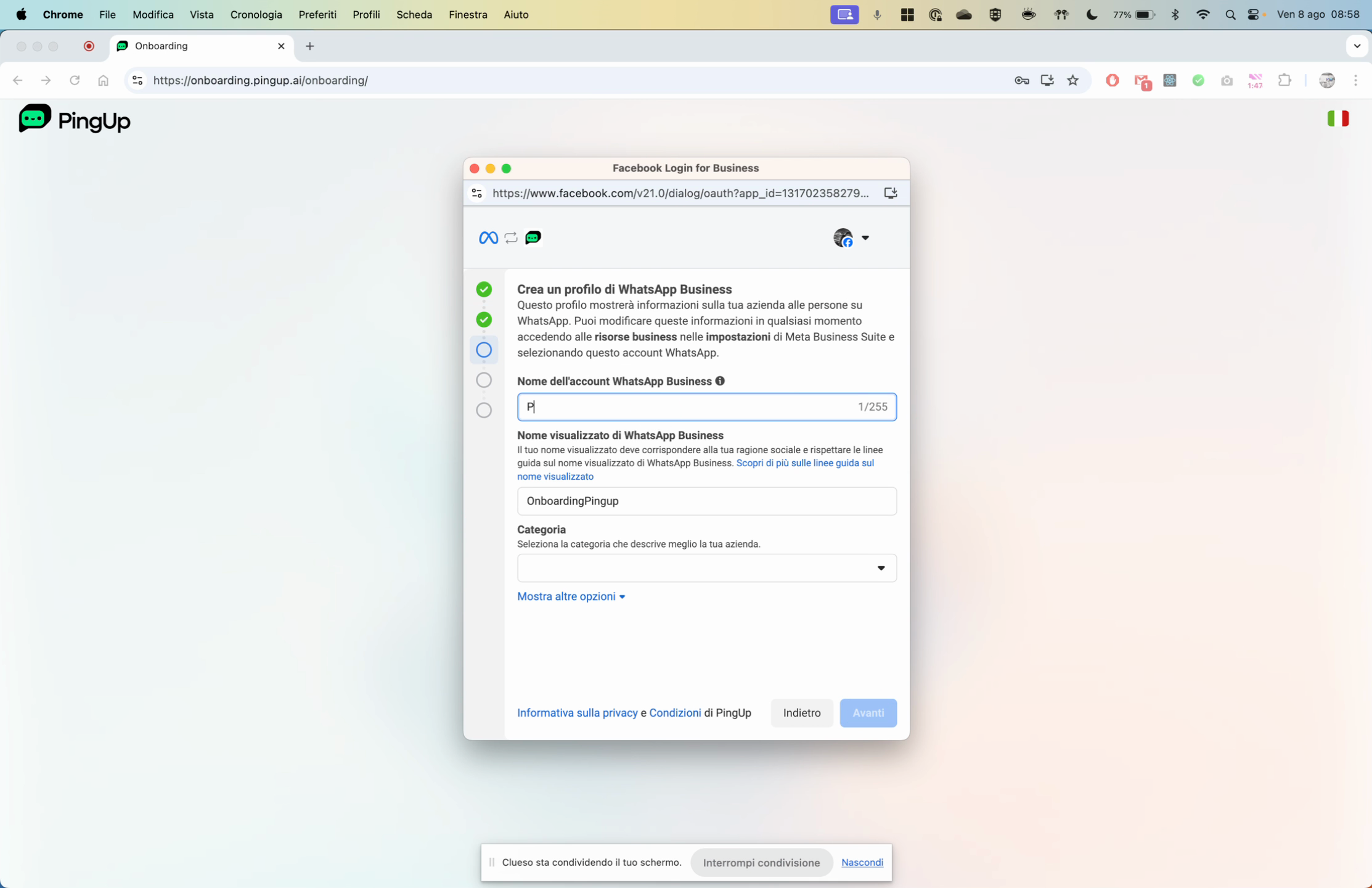Viewport: 1372px width, 888px height.
Task: Open the File menu
Action: pos(107,14)
